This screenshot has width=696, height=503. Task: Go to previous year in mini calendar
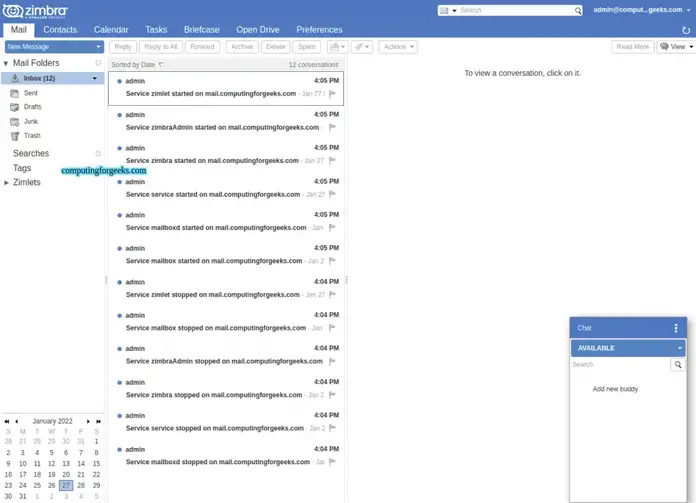click(7, 421)
